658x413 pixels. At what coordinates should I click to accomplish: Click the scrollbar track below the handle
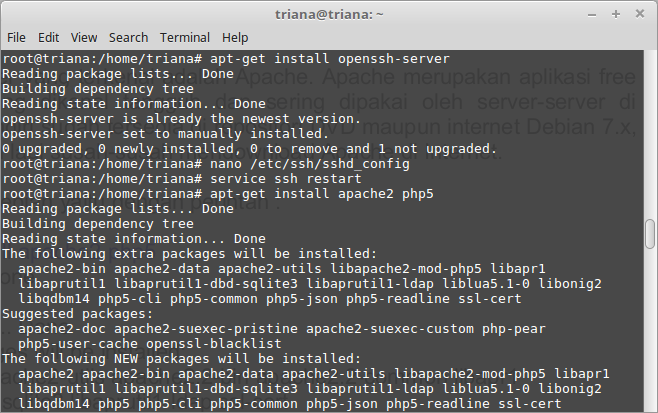650,330
